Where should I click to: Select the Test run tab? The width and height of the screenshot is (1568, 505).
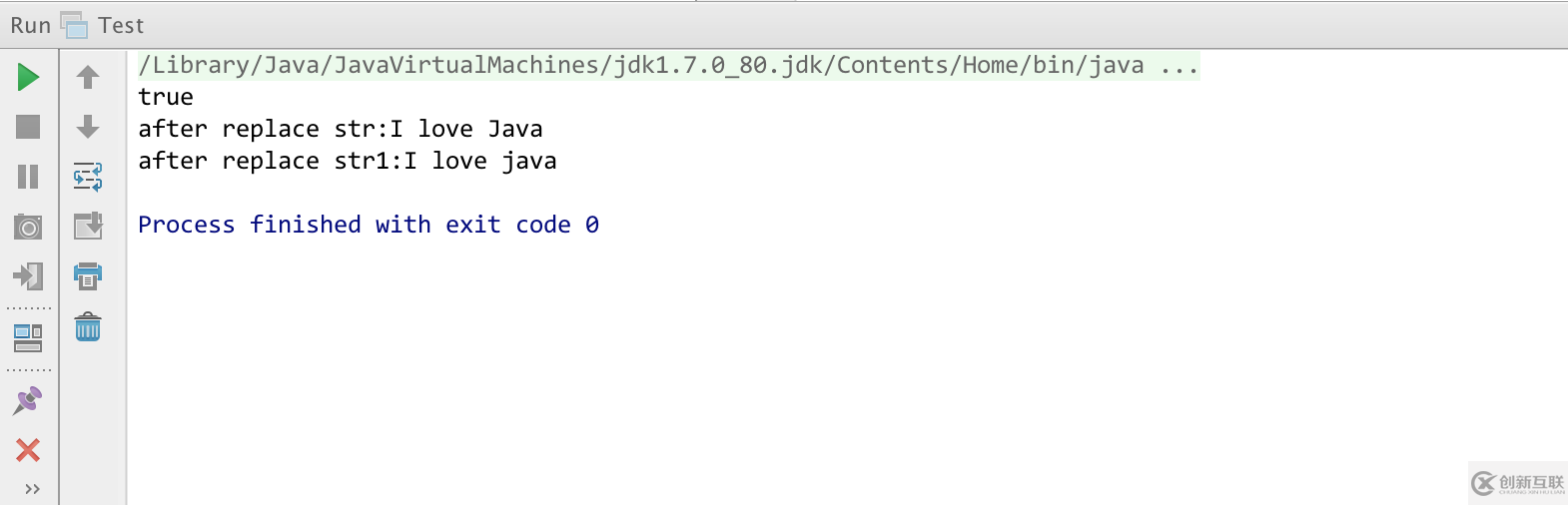[x=120, y=25]
